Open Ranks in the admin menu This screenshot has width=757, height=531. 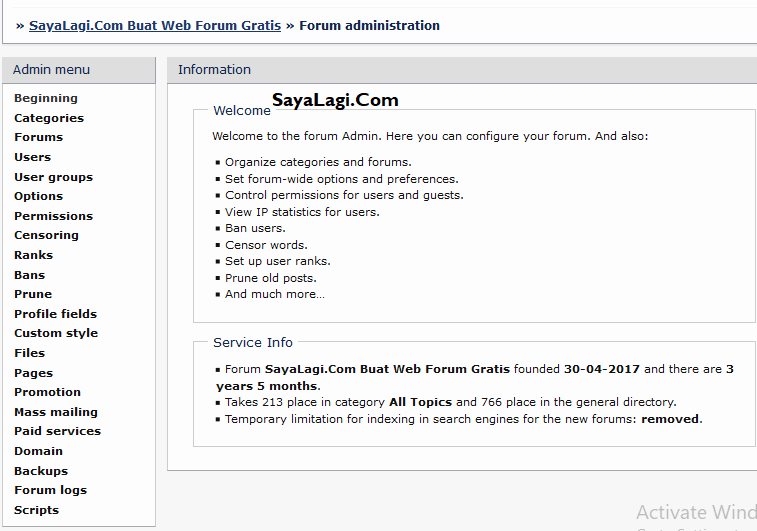coord(33,255)
